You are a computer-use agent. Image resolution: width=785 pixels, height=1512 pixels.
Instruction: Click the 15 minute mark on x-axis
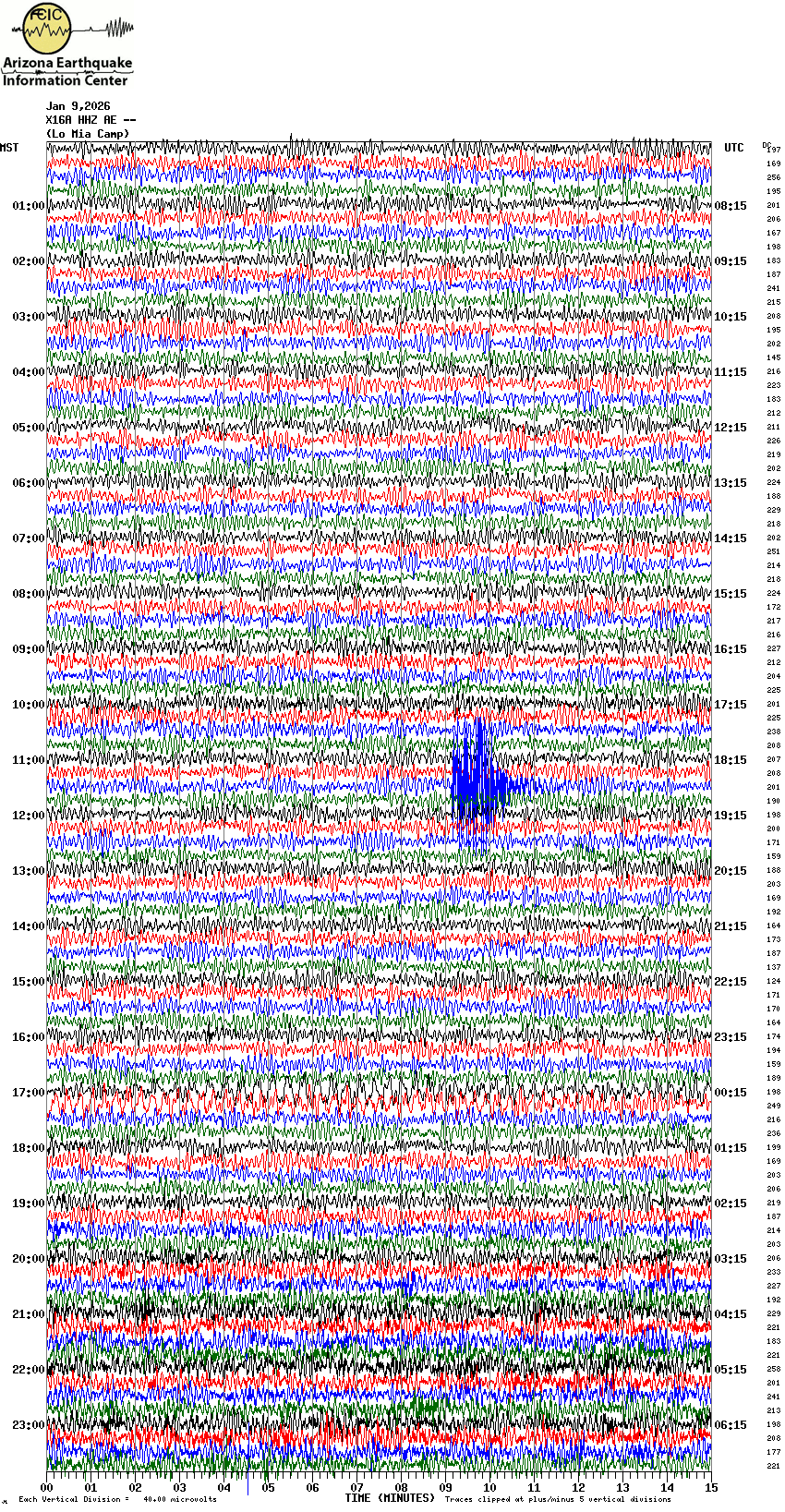[x=709, y=1488]
